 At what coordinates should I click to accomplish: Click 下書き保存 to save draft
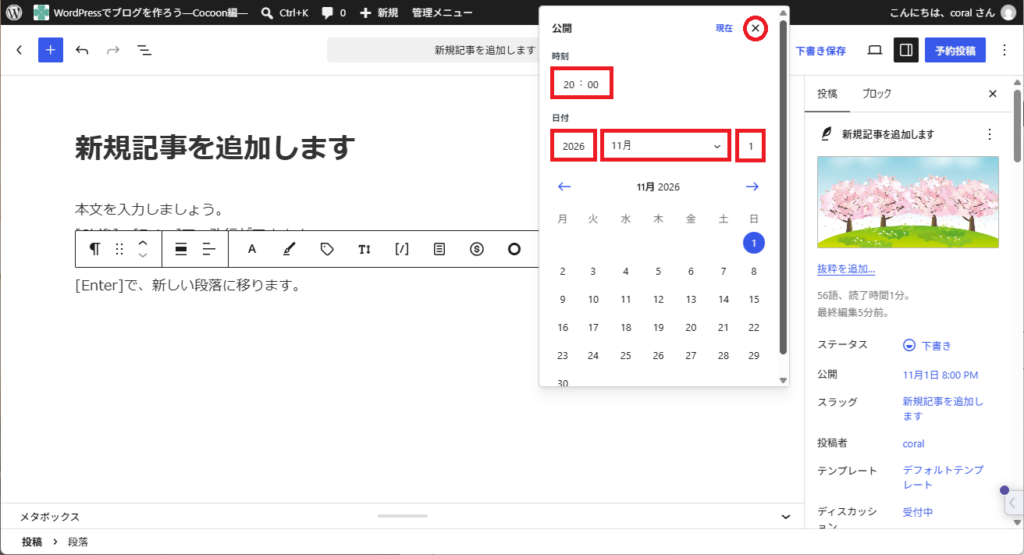click(x=820, y=50)
